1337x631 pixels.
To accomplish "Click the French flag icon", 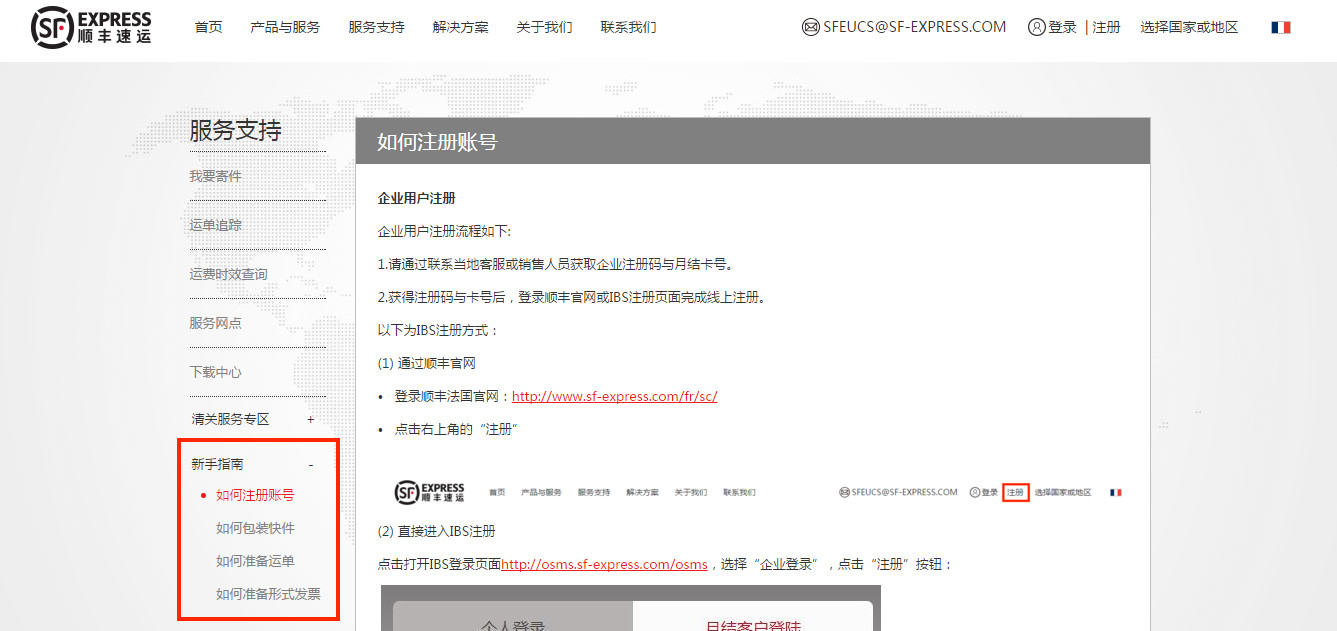I will tap(1281, 27).
